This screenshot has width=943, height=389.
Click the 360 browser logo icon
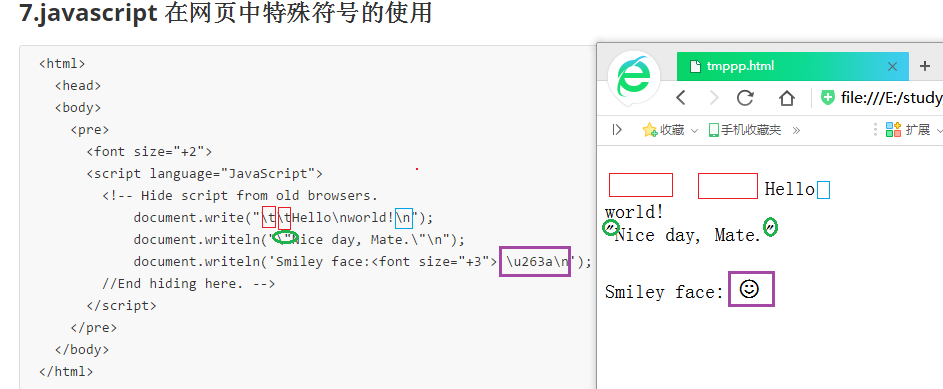point(633,78)
